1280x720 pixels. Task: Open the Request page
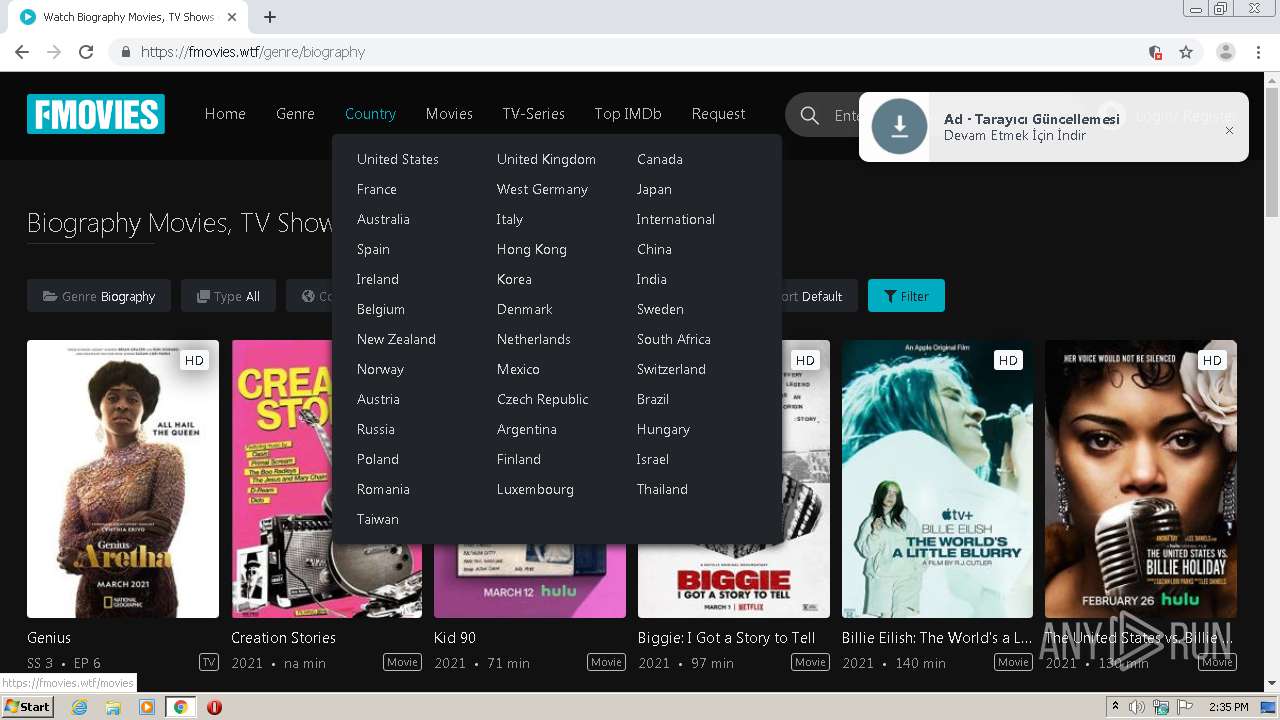click(x=718, y=114)
